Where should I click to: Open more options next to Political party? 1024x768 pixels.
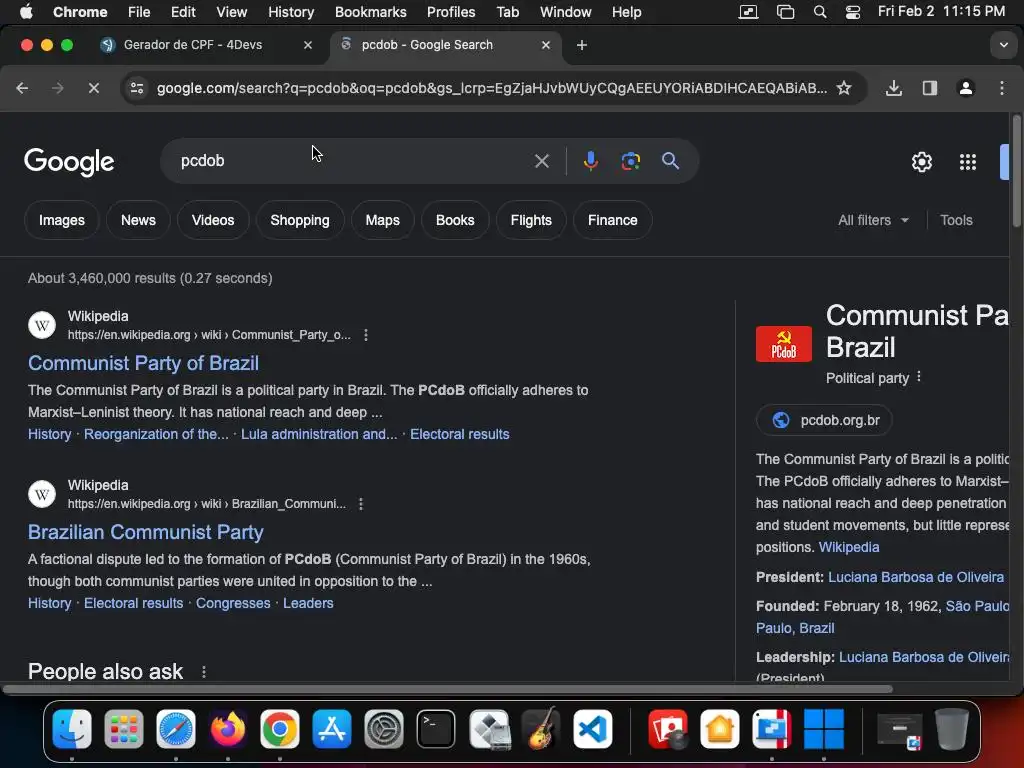[918, 377]
